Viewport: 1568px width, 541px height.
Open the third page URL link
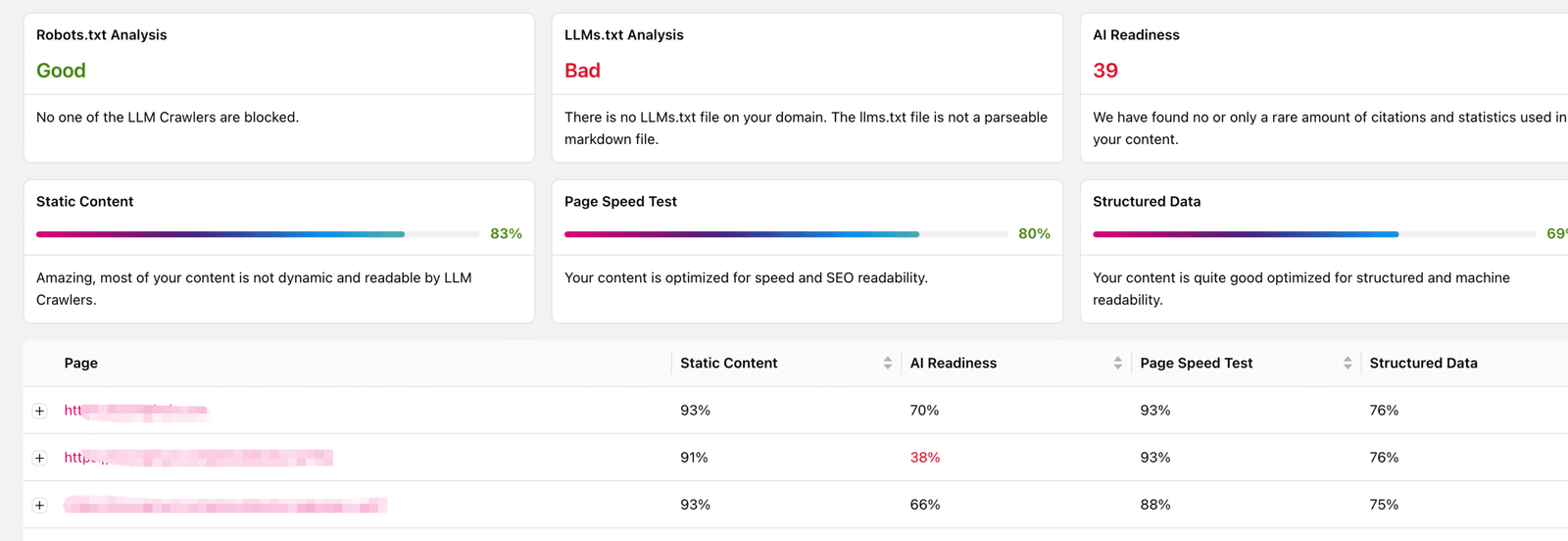pos(224,505)
